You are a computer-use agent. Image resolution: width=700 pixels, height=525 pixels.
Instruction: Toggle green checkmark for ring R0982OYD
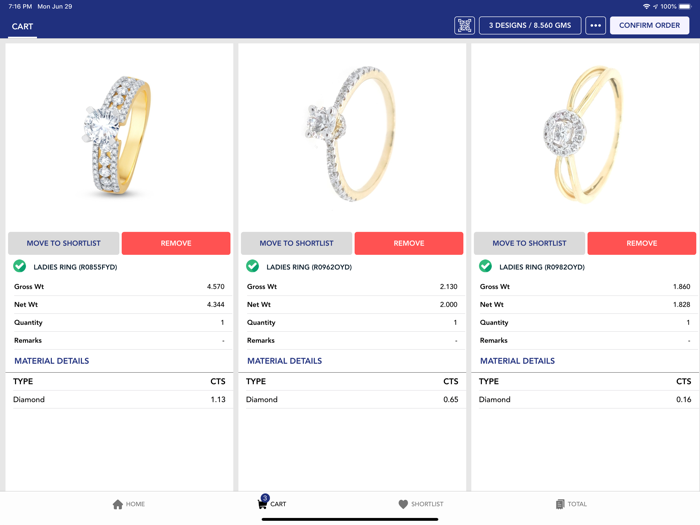[485, 266]
